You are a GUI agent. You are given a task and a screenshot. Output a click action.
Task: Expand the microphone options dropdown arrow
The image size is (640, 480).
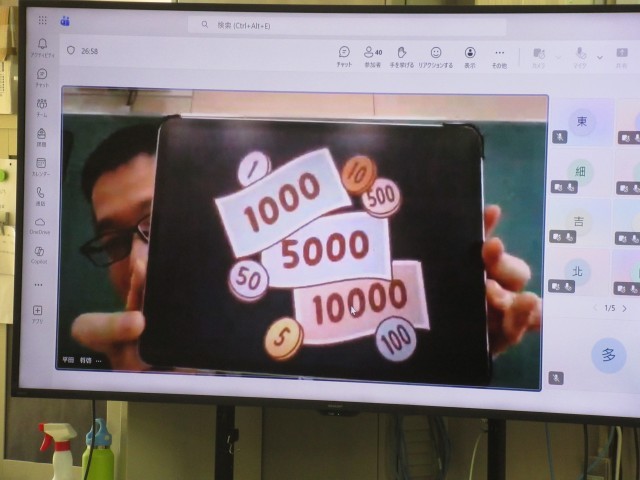(599, 57)
